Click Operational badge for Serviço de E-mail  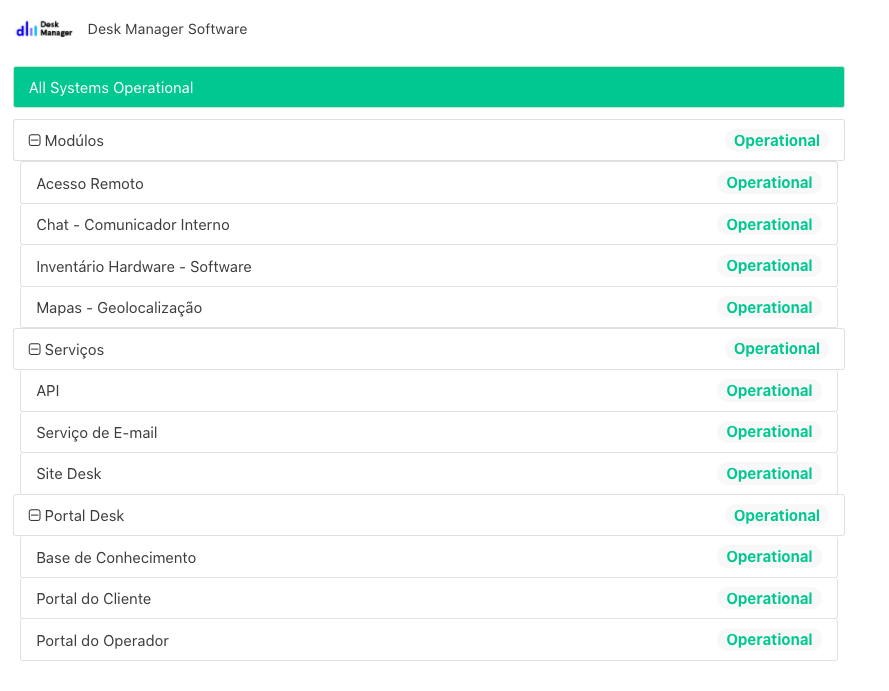coord(769,431)
